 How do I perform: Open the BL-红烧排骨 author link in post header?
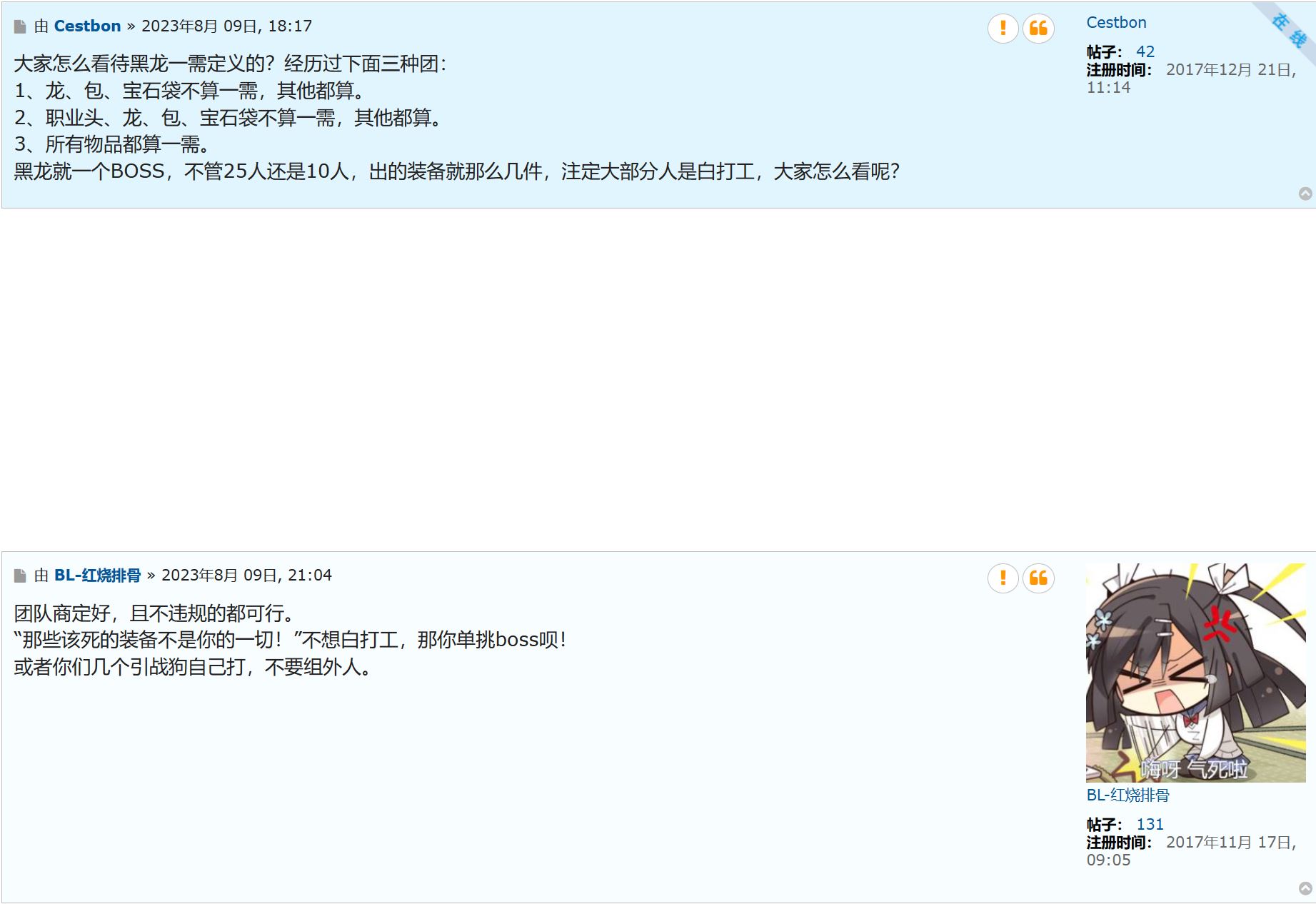97,576
